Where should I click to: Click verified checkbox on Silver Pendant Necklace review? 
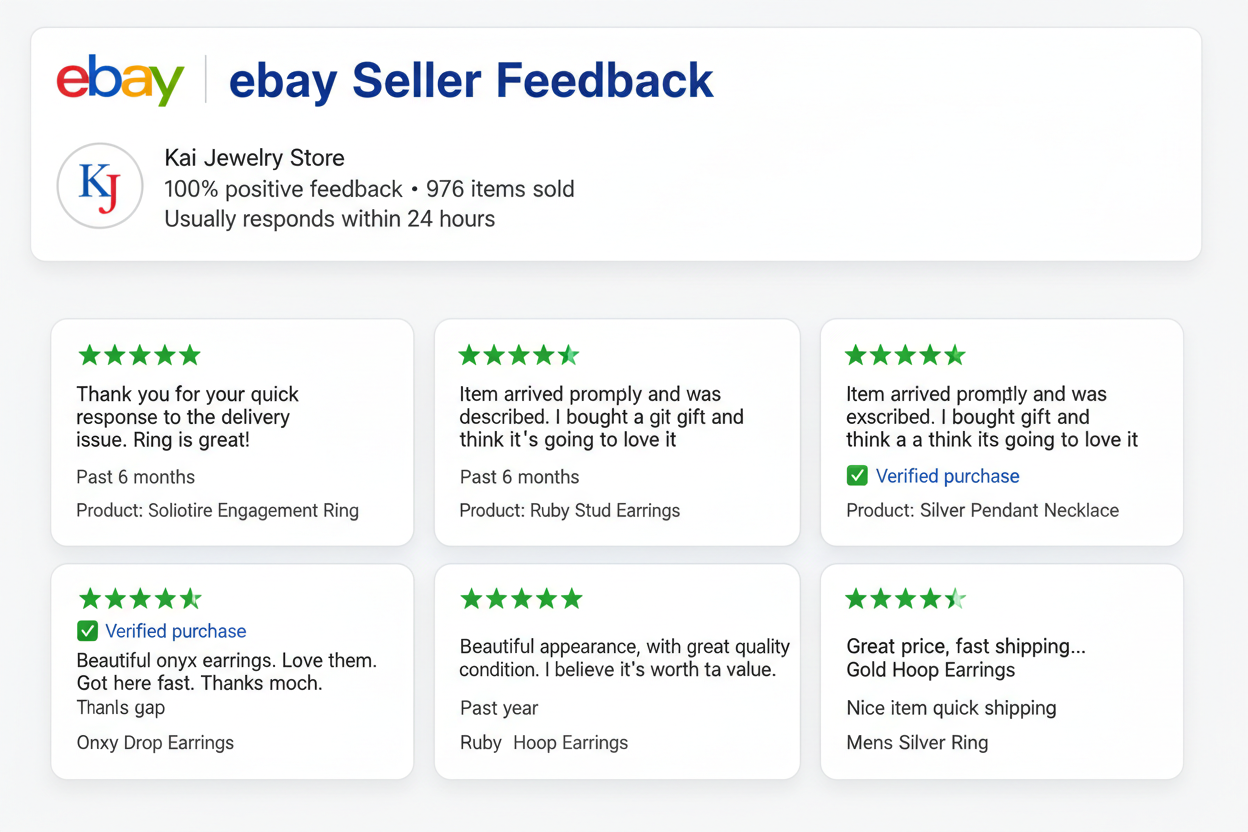click(x=857, y=476)
